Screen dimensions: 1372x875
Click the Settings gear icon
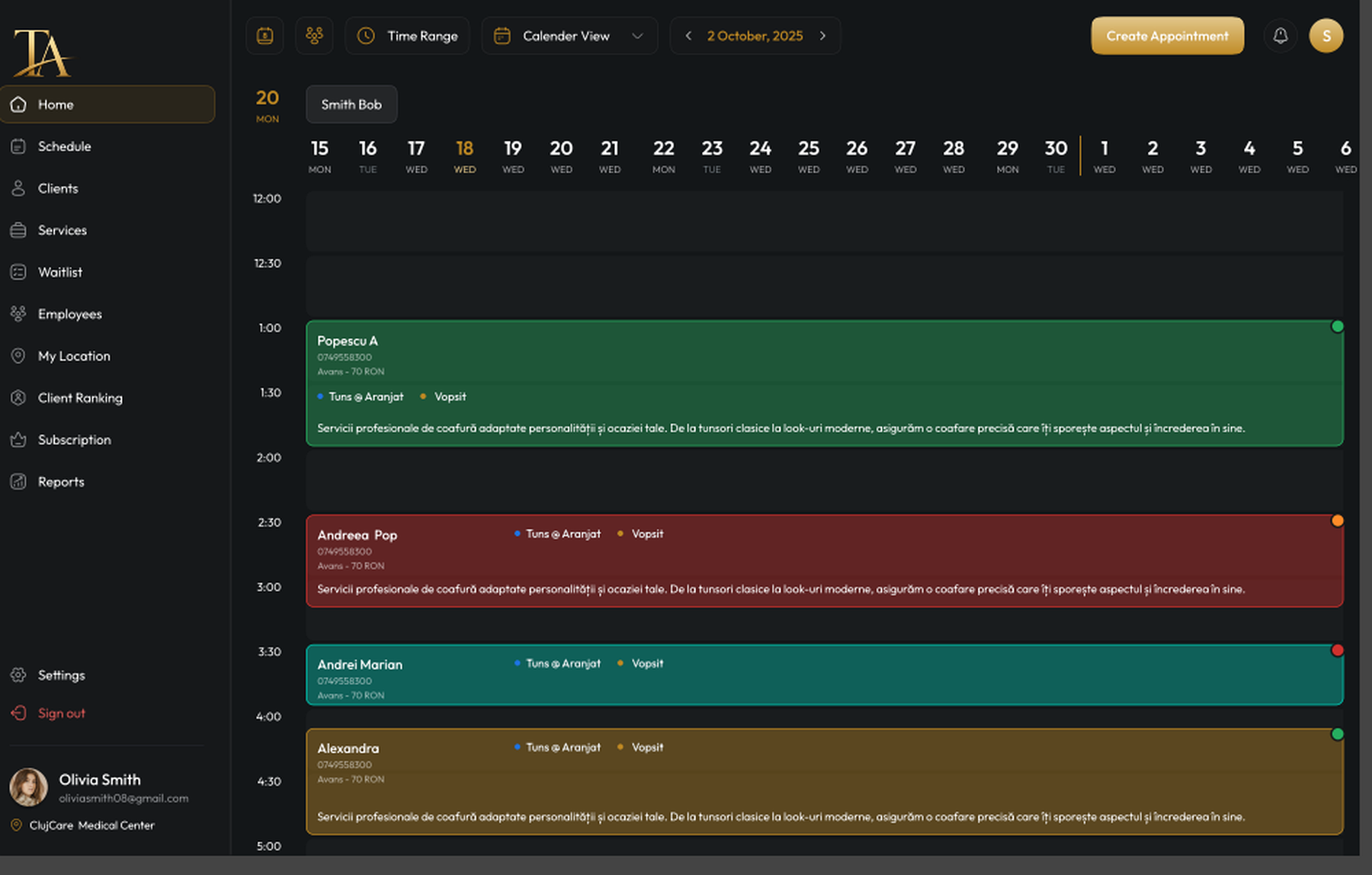(x=18, y=675)
